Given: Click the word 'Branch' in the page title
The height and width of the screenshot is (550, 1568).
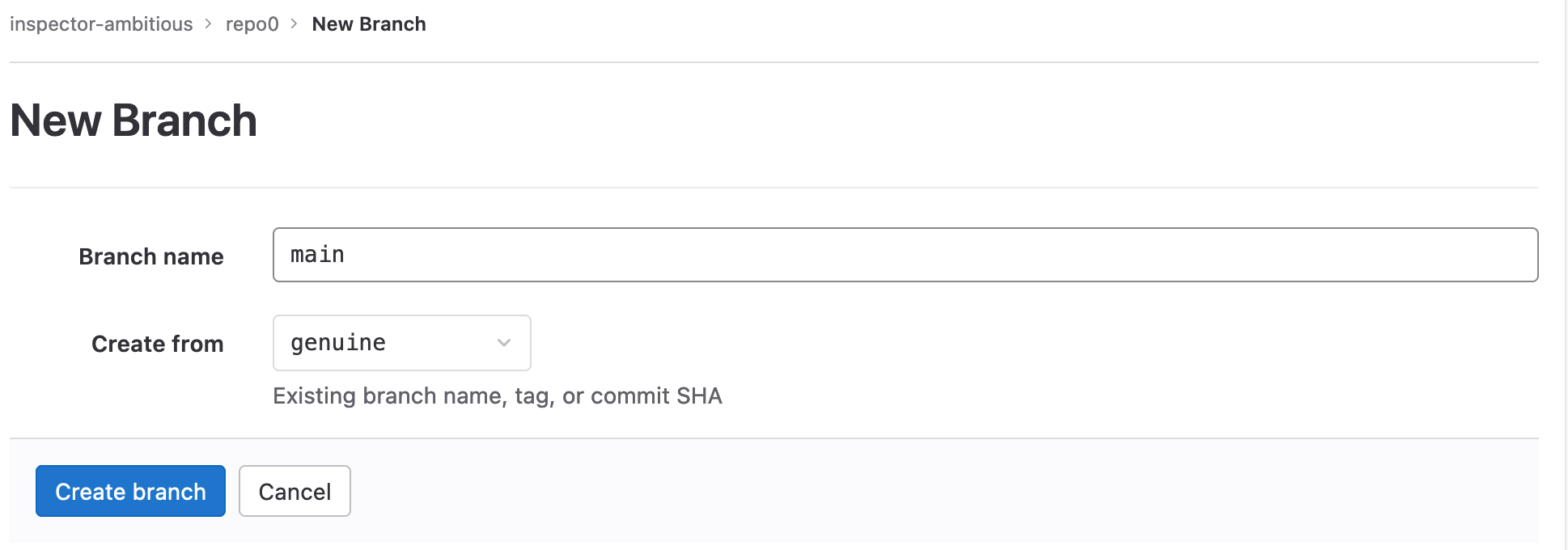Looking at the screenshot, I should tap(184, 121).
